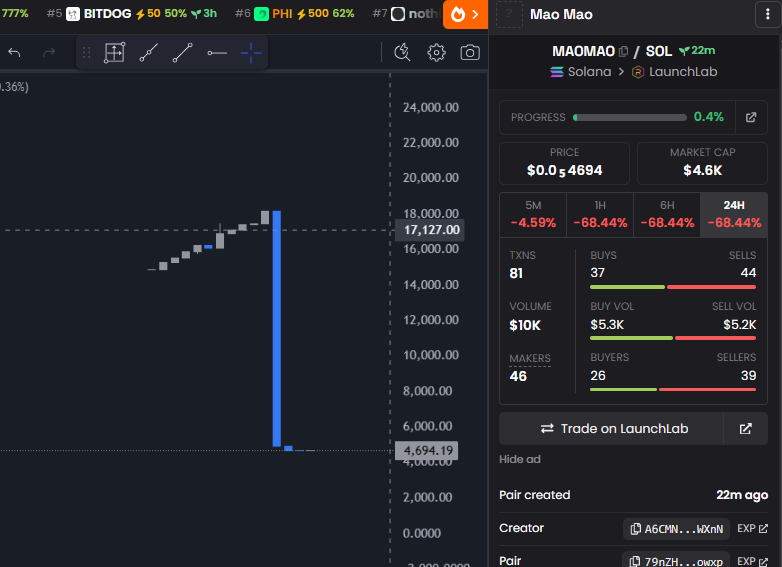
Task: Click the 22m pair age badge in header
Action: pyautogui.click(x=697, y=50)
